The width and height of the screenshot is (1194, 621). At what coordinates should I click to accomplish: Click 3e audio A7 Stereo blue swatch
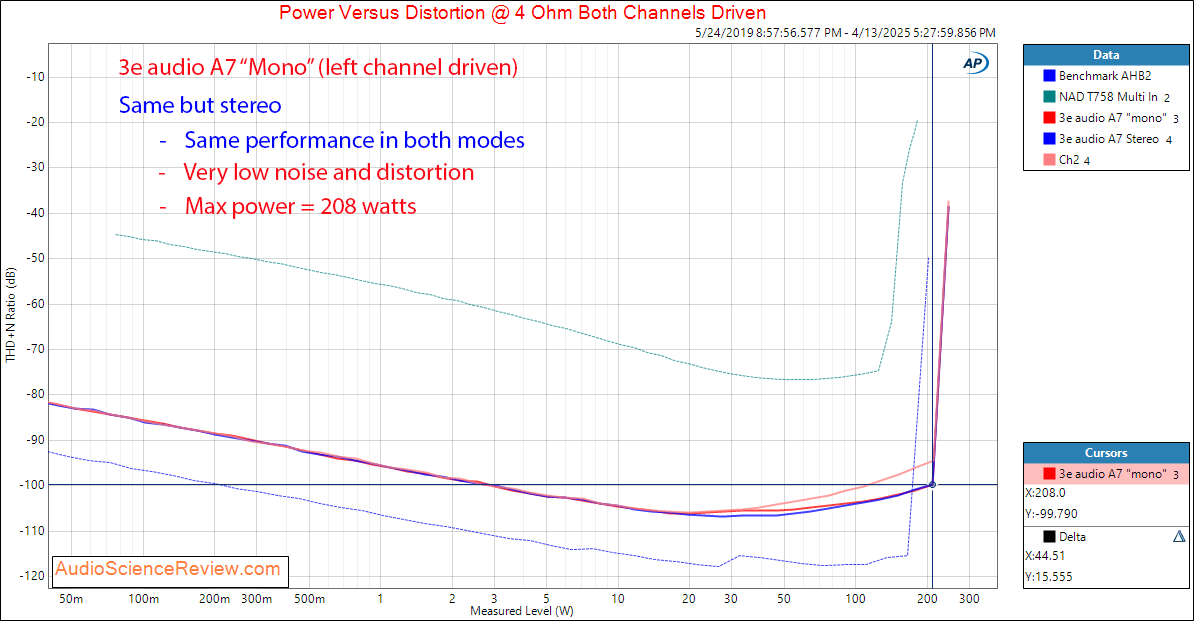pyautogui.click(x=1049, y=139)
